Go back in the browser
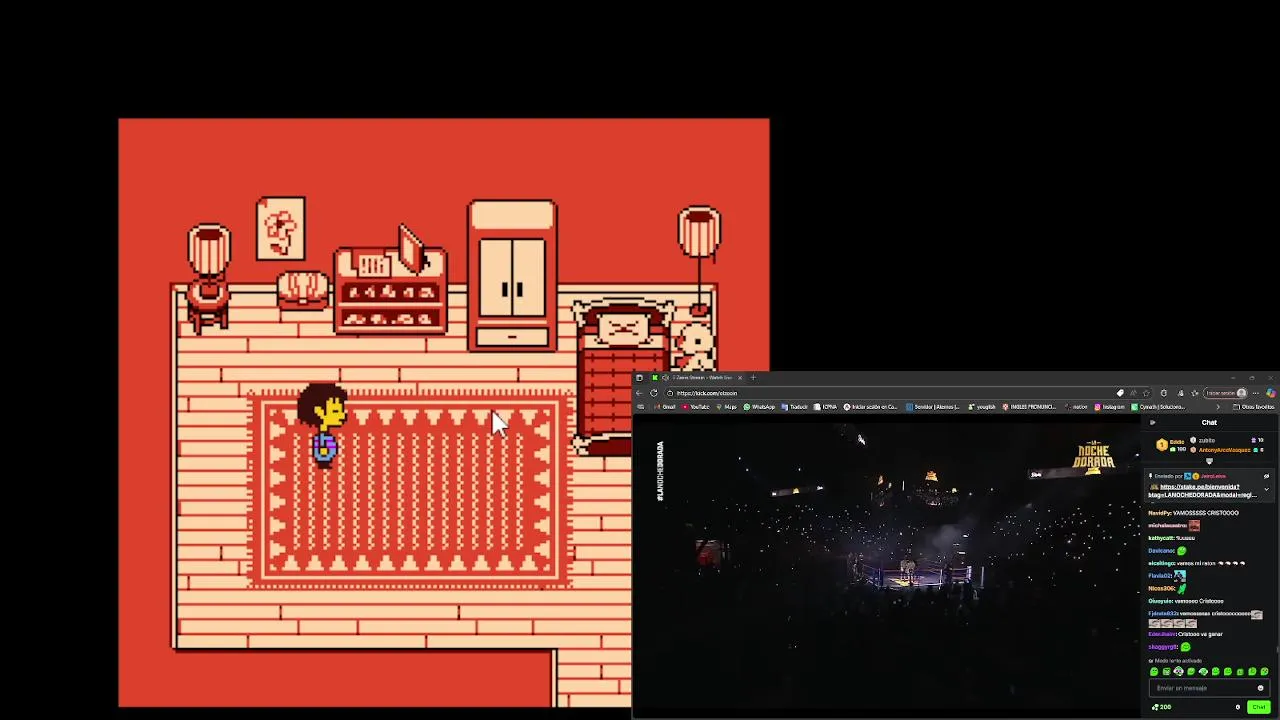The width and height of the screenshot is (1280, 720). coord(639,393)
